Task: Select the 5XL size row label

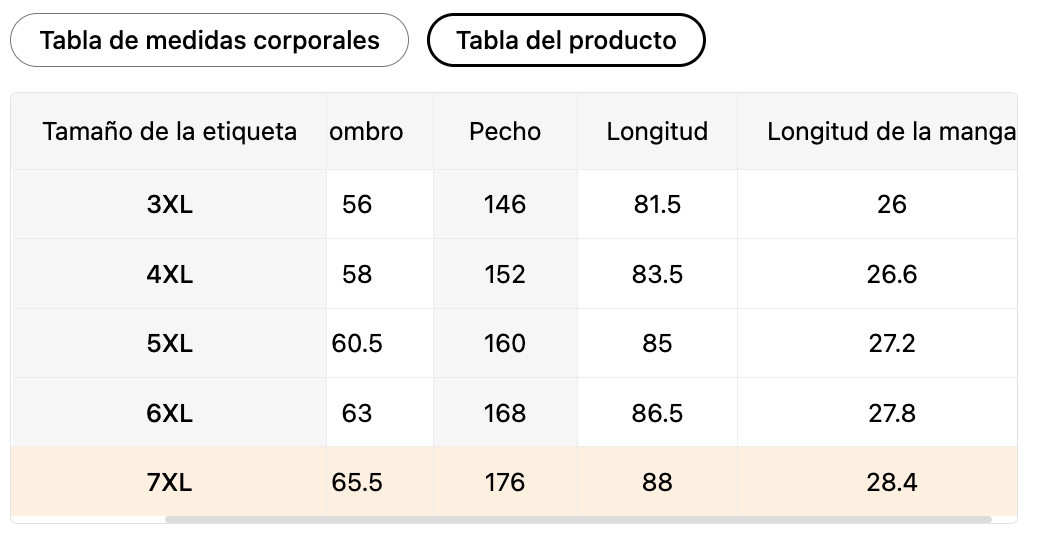Action: [x=169, y=343]
